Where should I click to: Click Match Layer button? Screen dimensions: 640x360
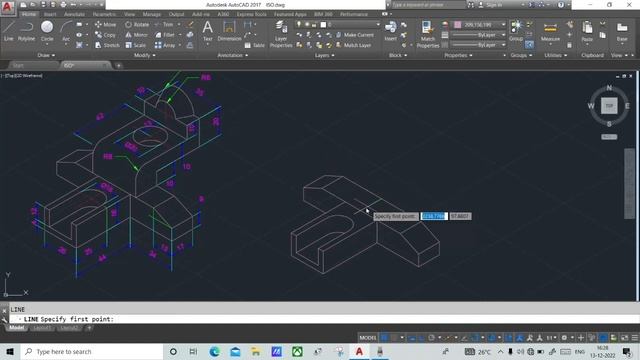[x=353, y=45]
